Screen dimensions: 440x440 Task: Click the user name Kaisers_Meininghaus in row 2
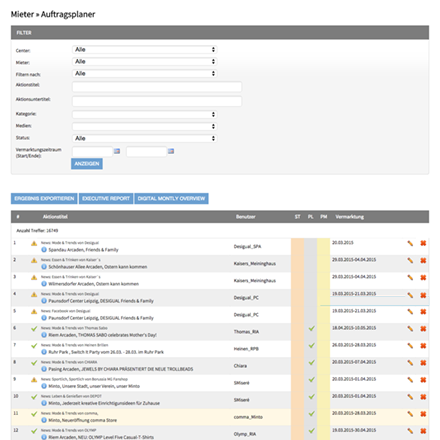(x=255, y=264)
